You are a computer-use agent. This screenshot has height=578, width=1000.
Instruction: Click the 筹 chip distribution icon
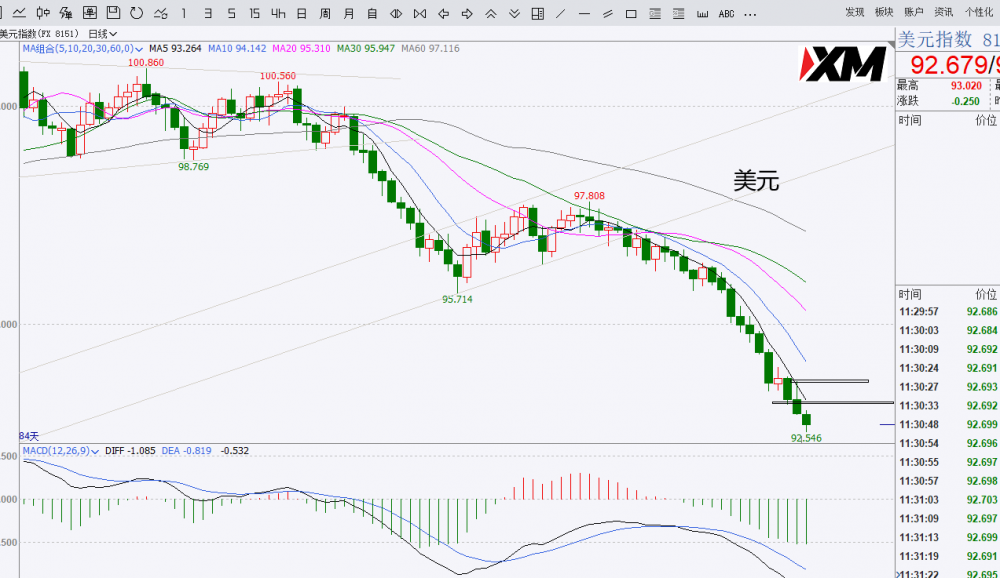[x=66, y=13]
